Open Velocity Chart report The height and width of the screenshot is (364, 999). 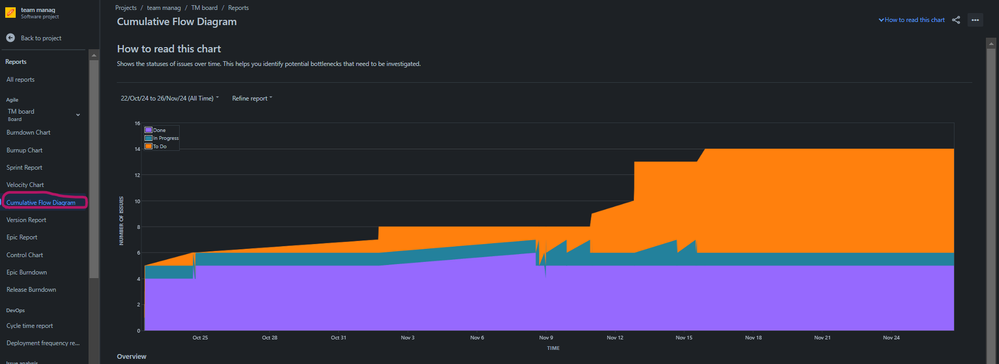pos(25,185)
